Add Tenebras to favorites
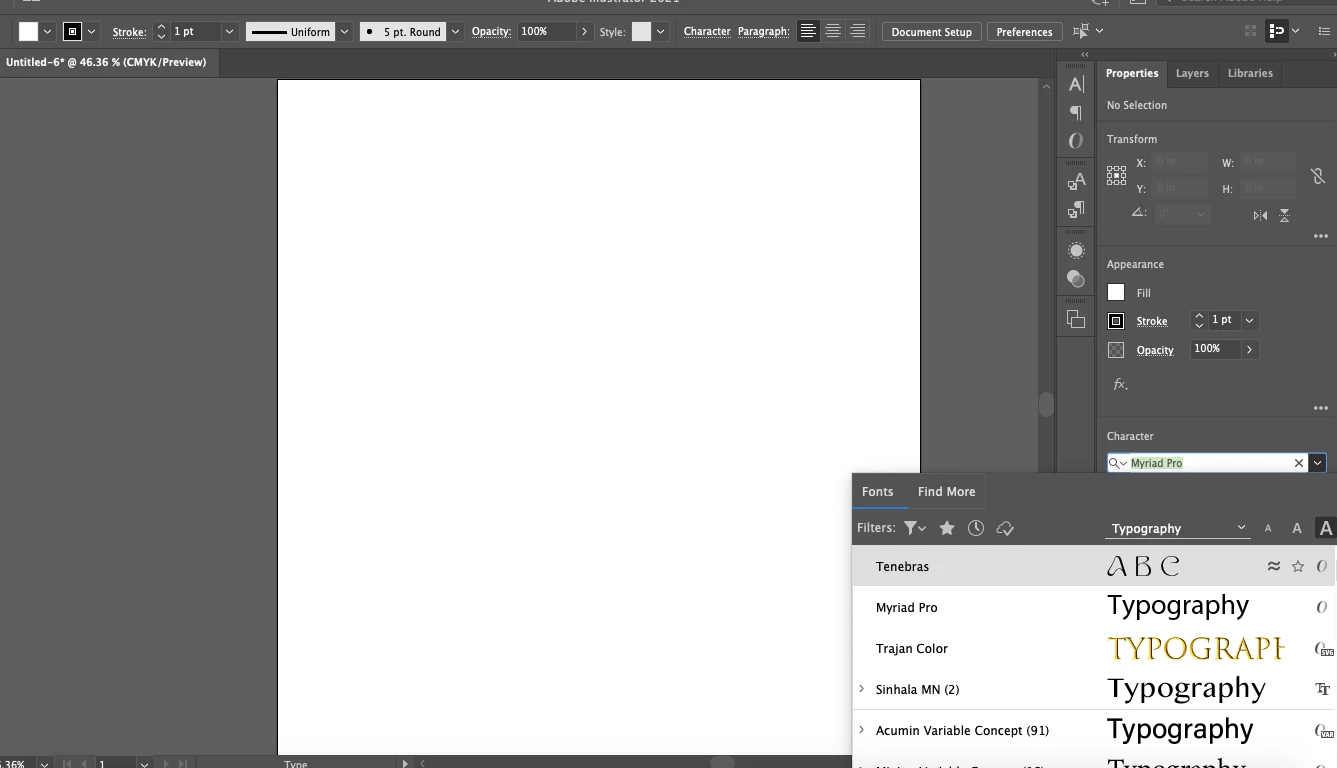Viewport: 1337px width, 768px height. pos(1298,566)
